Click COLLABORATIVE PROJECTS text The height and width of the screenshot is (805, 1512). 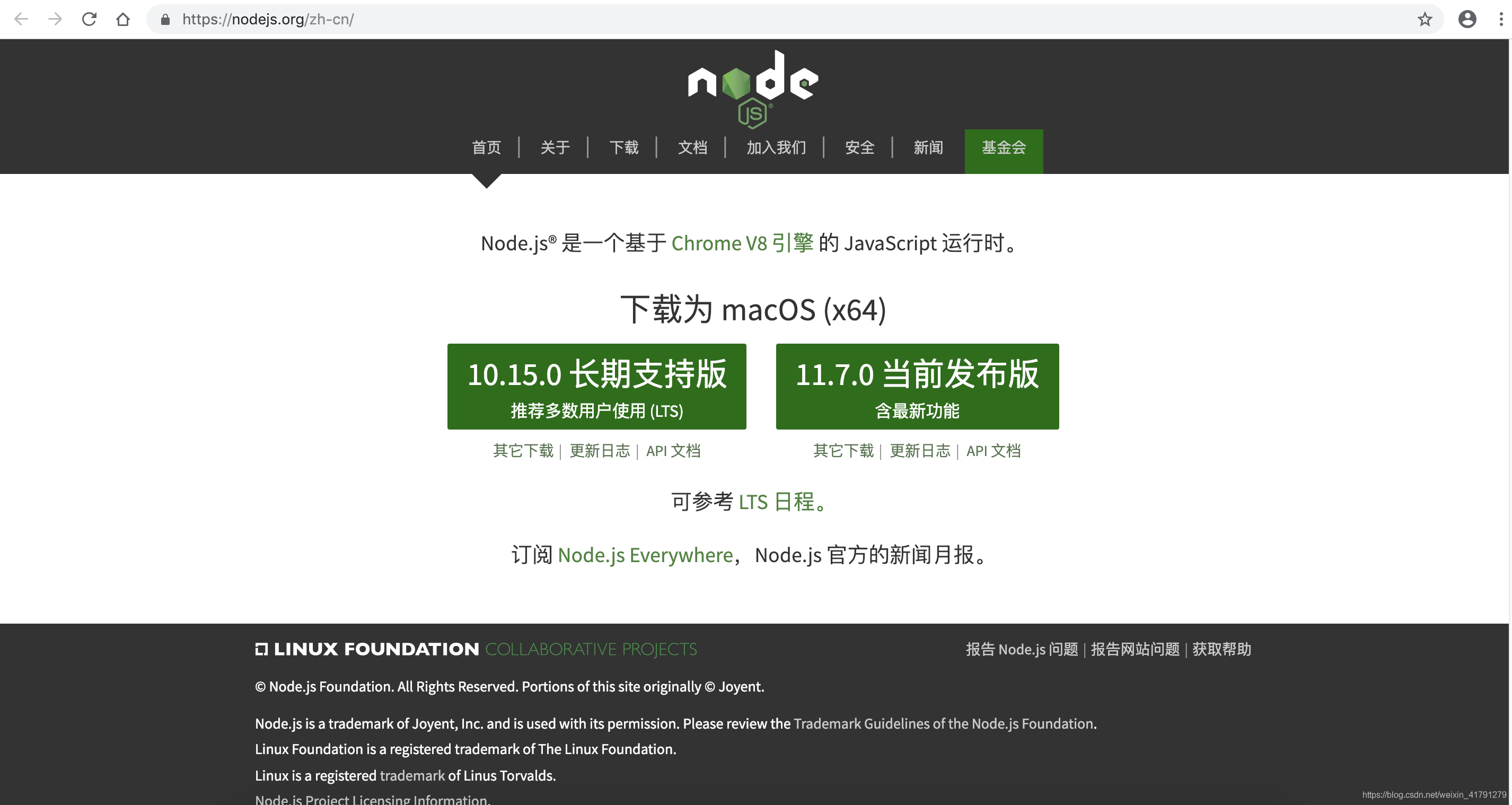tap(591, 649)
